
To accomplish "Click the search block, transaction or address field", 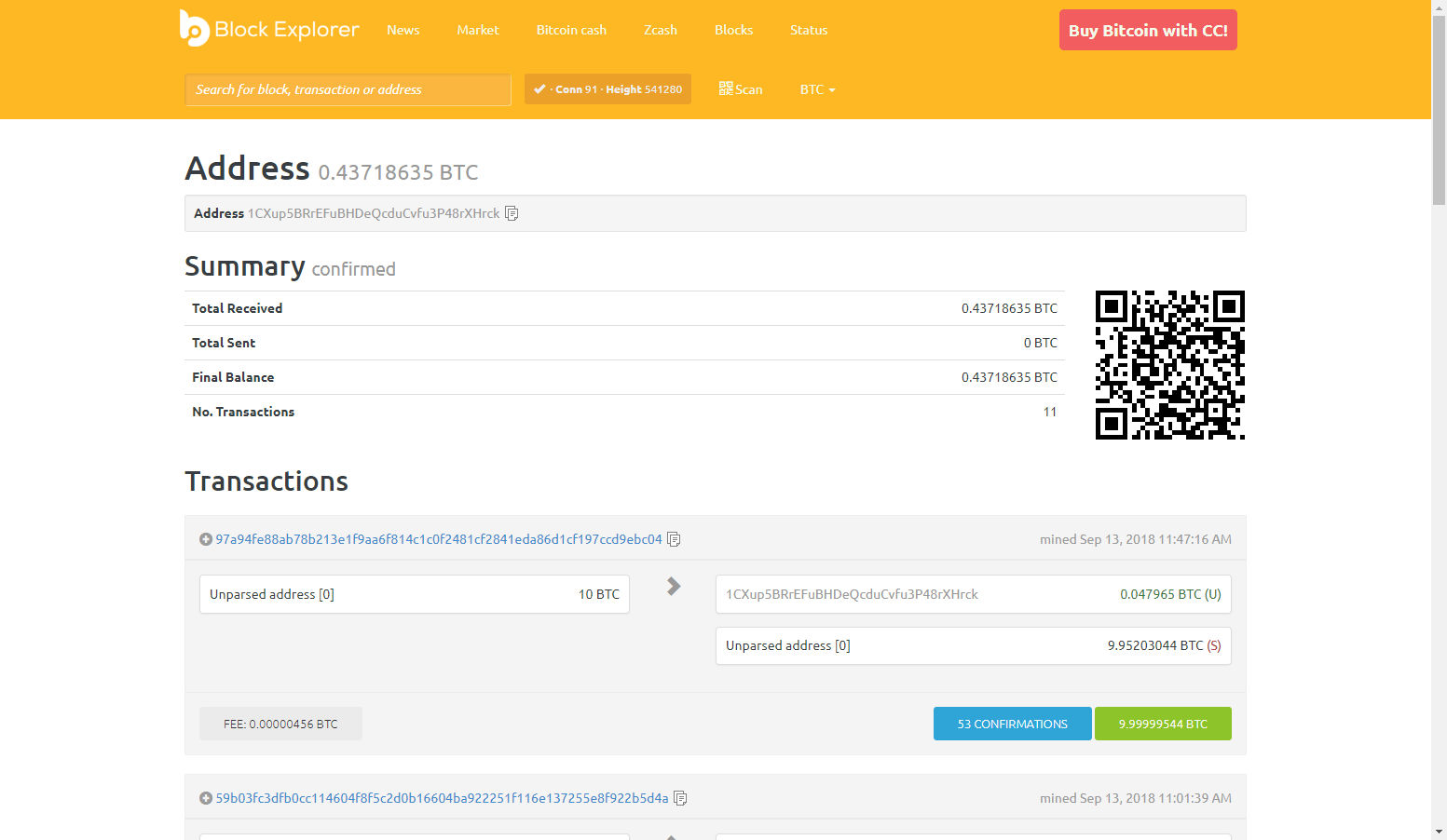I will (x=348, y=89).
